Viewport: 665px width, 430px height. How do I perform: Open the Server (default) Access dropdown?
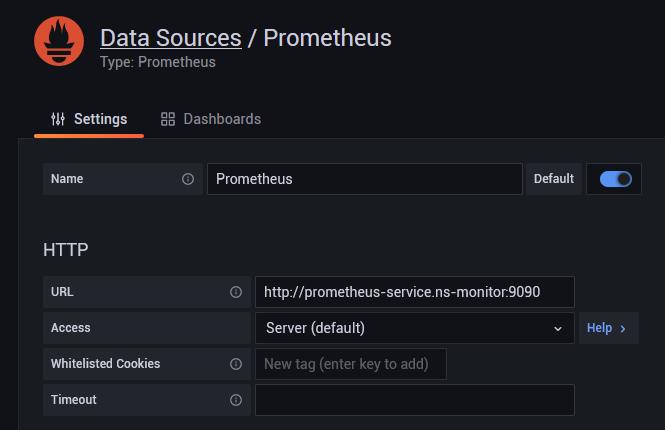pos(415,328)
